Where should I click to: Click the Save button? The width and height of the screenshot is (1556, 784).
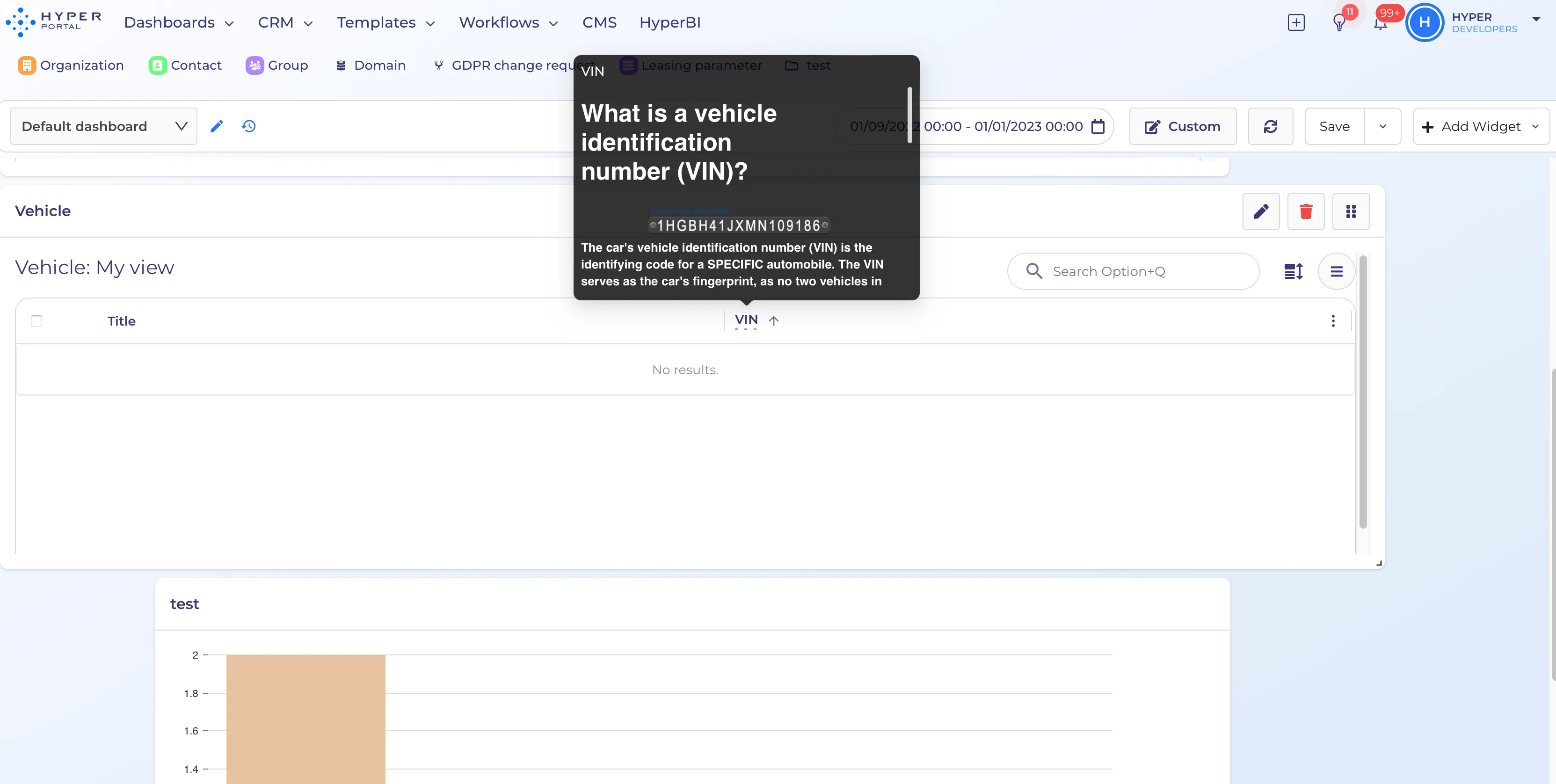pyautogui.click(x=1334, y=126)
